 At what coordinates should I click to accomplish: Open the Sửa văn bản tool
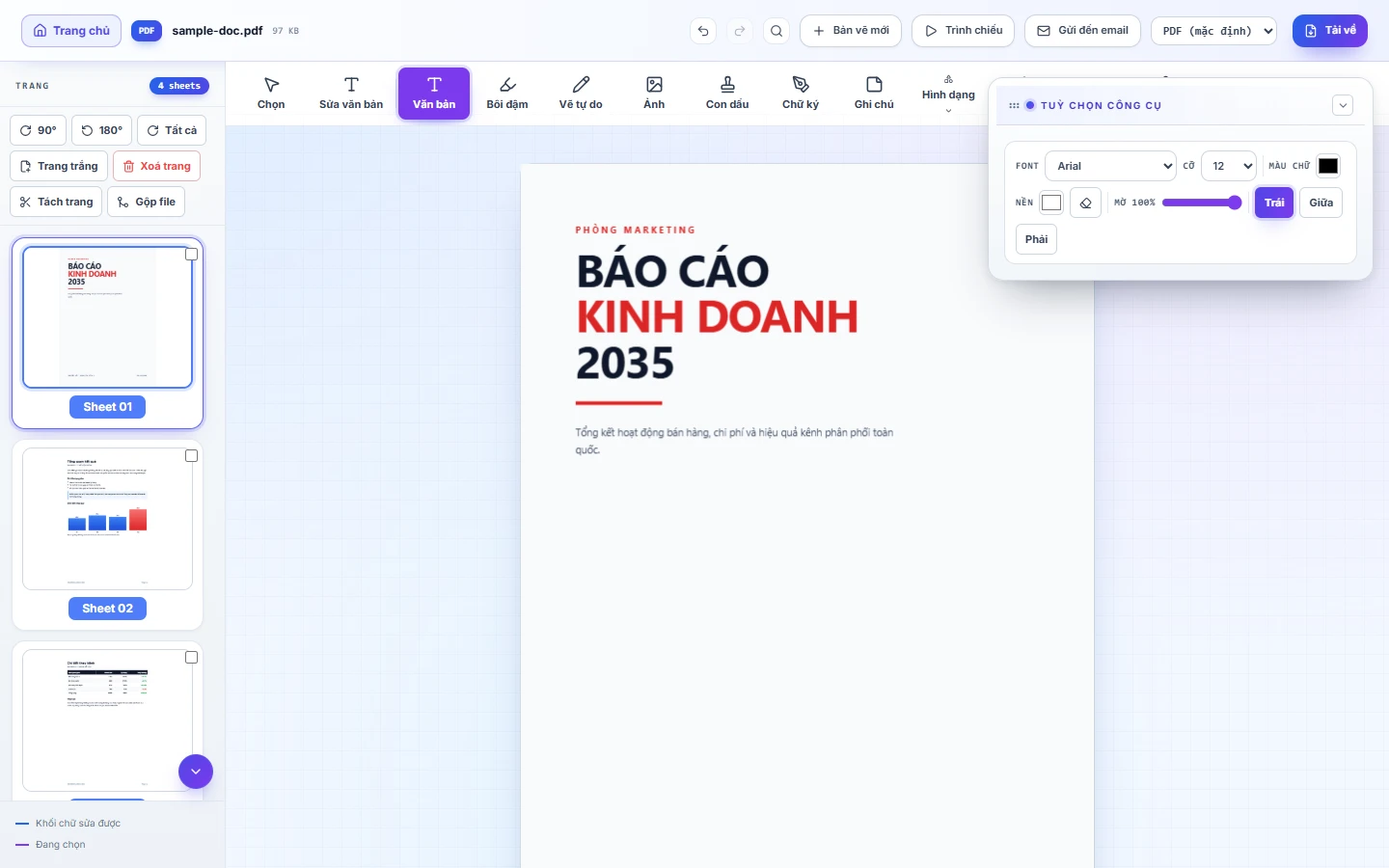tap(351, 94)
